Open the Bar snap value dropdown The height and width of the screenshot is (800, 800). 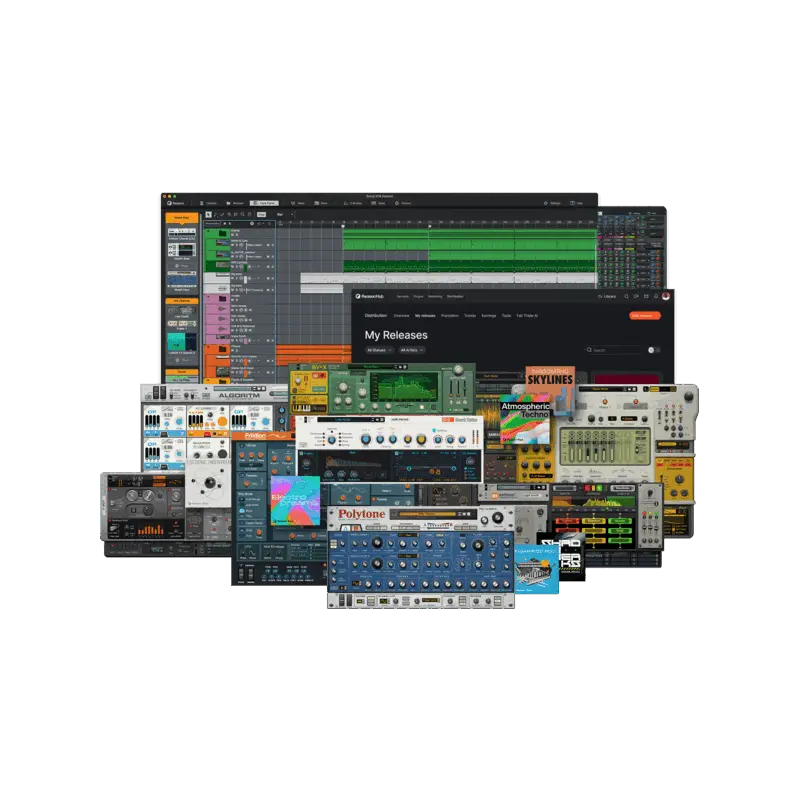[284, 215]
